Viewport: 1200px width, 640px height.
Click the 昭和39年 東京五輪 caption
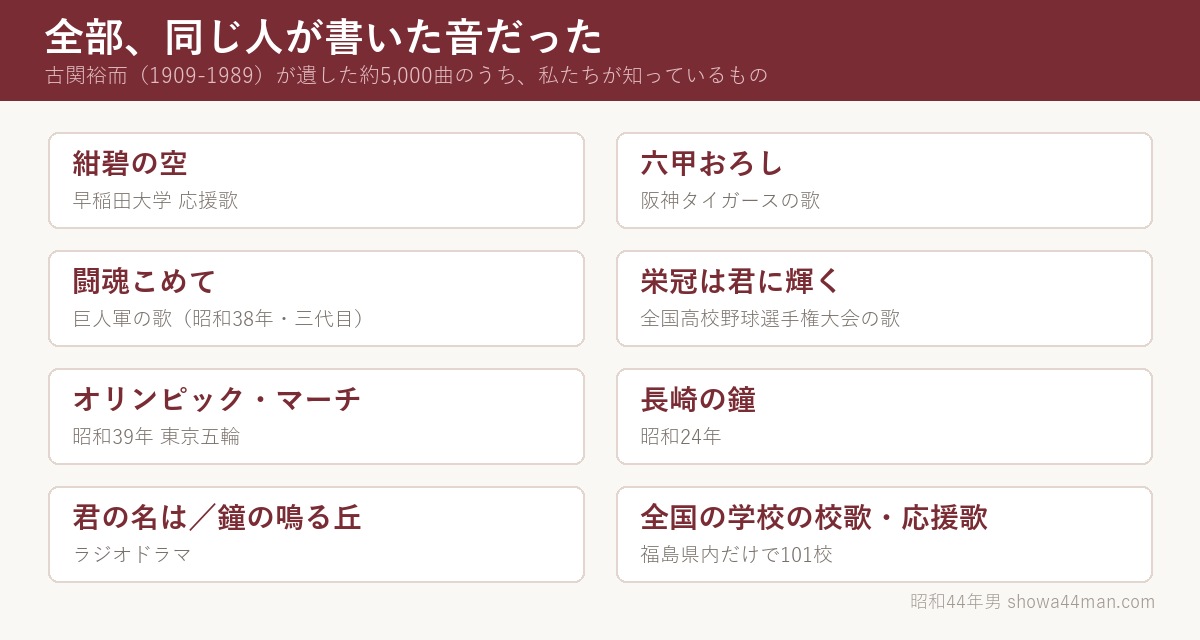(157, 436)
